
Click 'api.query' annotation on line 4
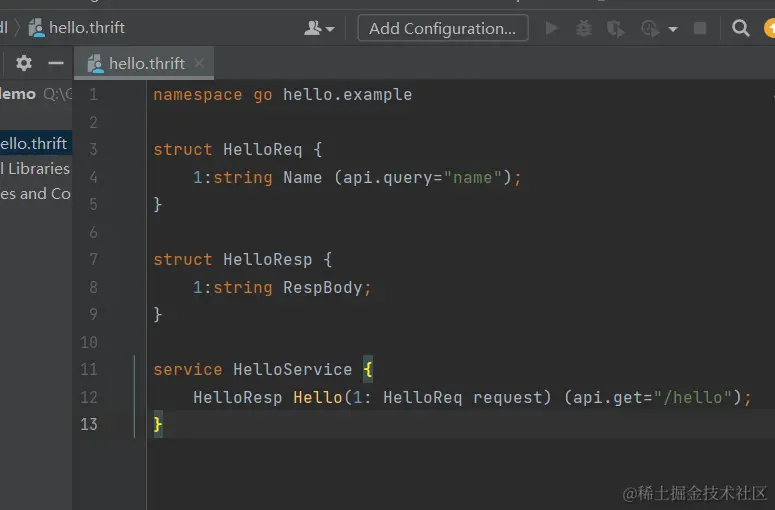click(388, 177)
